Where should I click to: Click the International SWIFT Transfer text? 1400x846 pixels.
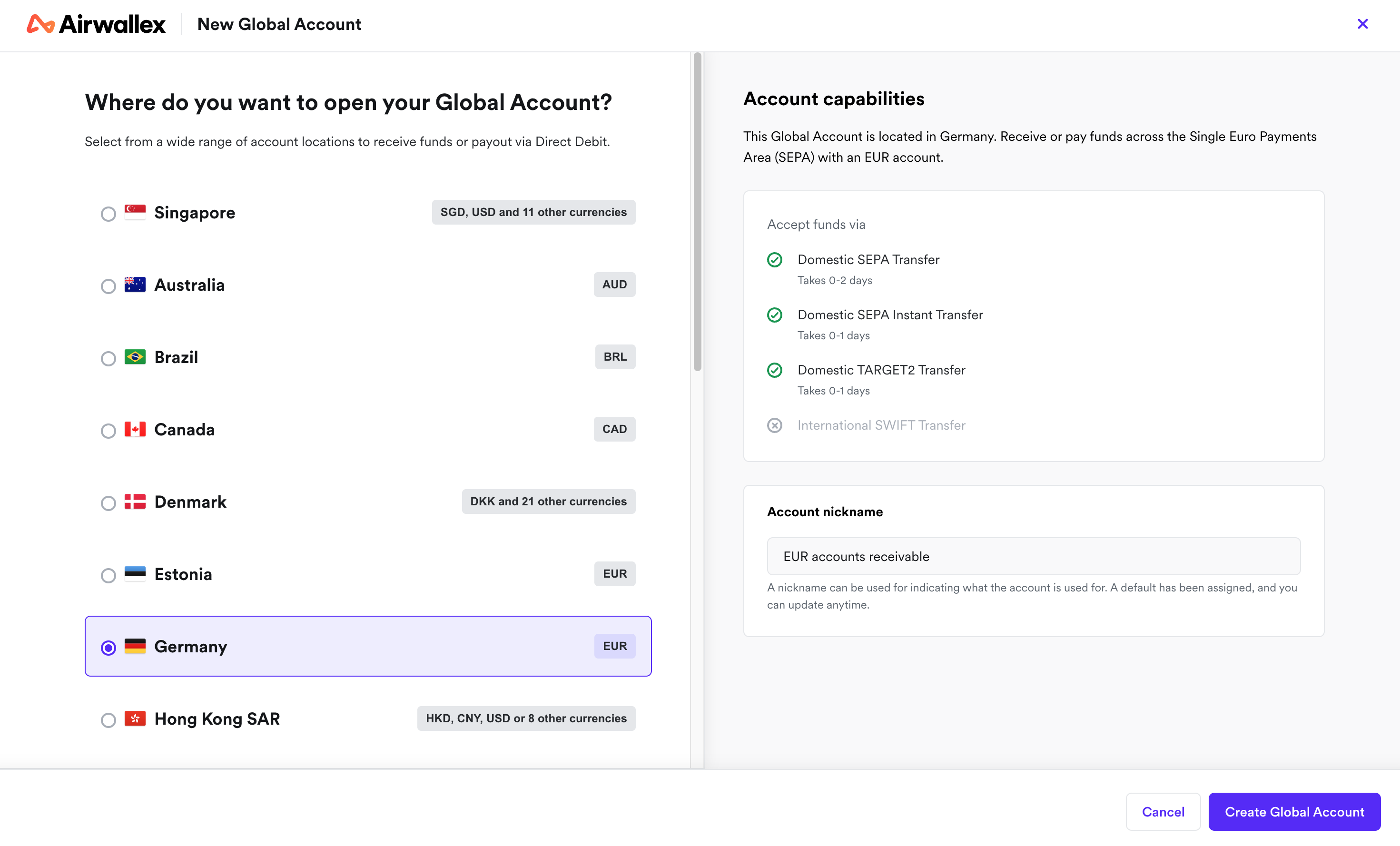[881, 425]
